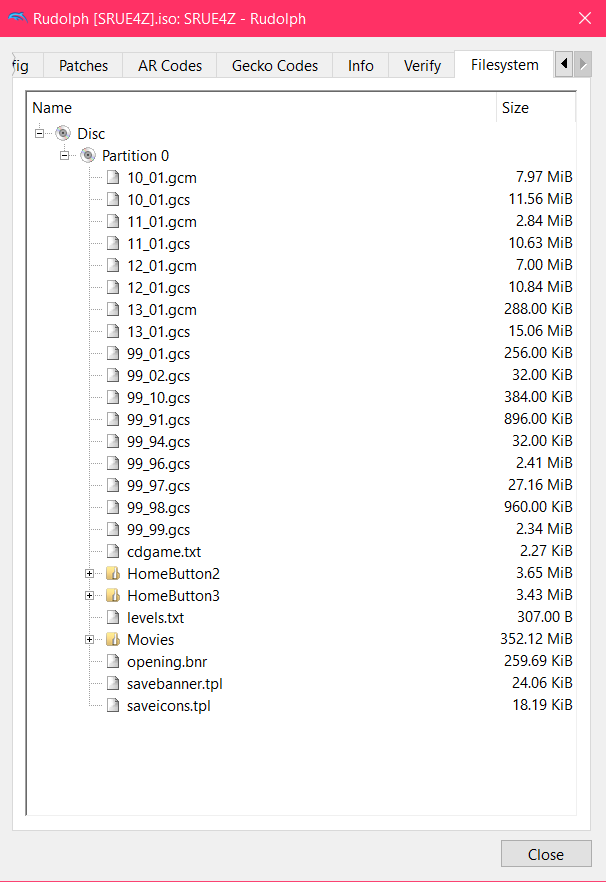This screenshot has width=606, height=882.
Task: Collapse the Disc tree node
Action: pos(39,133)
